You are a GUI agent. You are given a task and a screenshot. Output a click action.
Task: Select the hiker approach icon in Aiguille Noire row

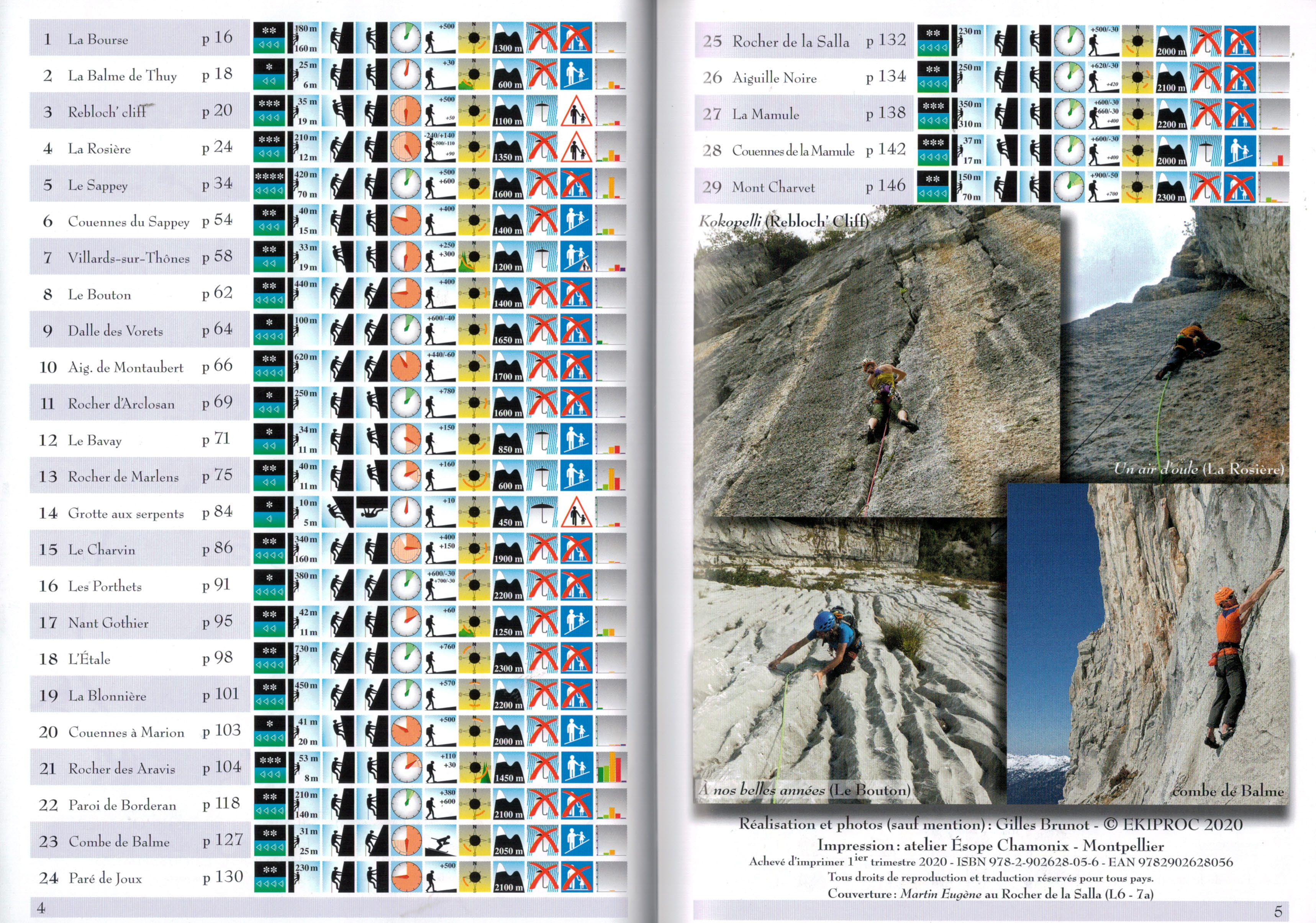pyautogui.click(x=1103, y=77)
